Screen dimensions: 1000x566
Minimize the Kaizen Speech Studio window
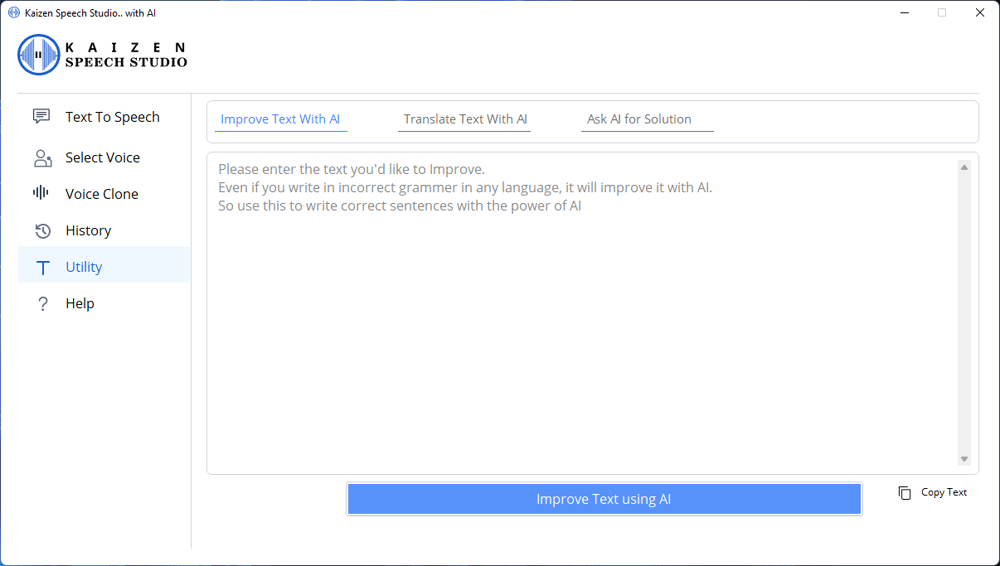coord(903,13)
